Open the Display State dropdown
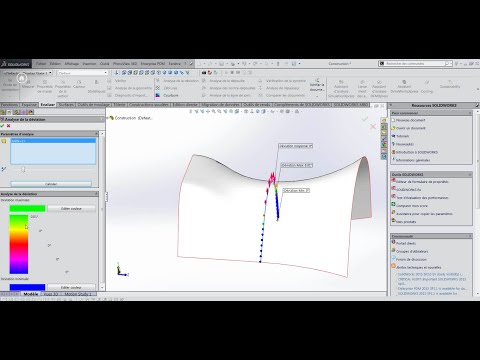The width and height of the screenshot is (480, 360). [x=28, y=73]
